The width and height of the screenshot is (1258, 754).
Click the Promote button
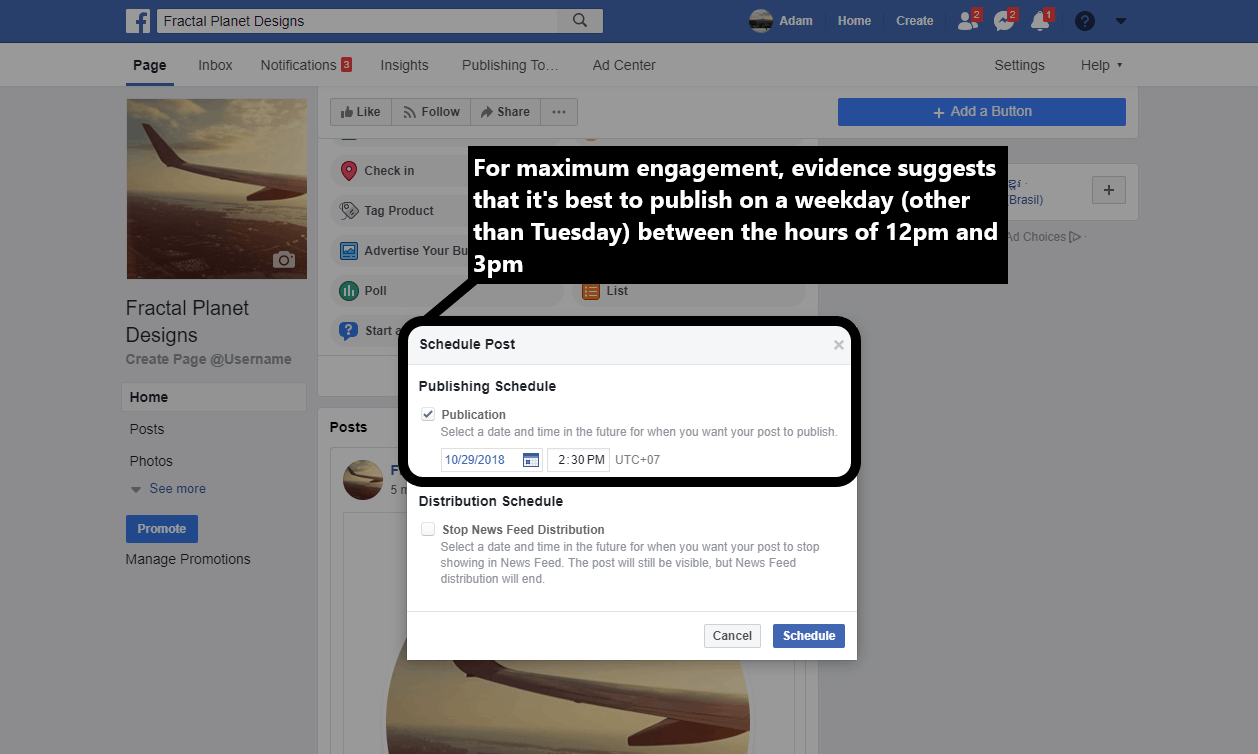coord(162,529)
